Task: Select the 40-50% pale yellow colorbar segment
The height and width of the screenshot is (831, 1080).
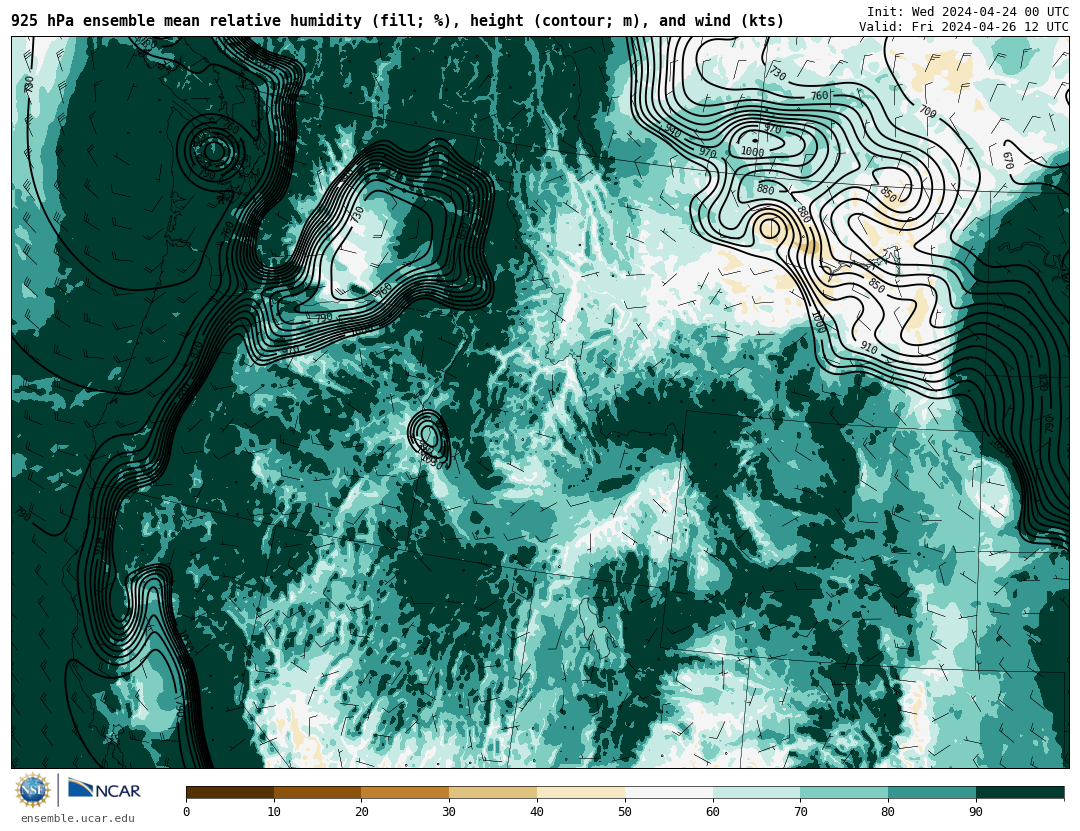Action: 581,792
